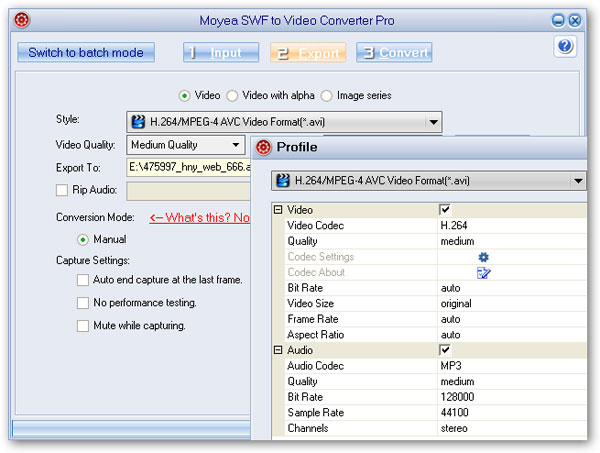Select the video Quality medium value

[457, 241]
